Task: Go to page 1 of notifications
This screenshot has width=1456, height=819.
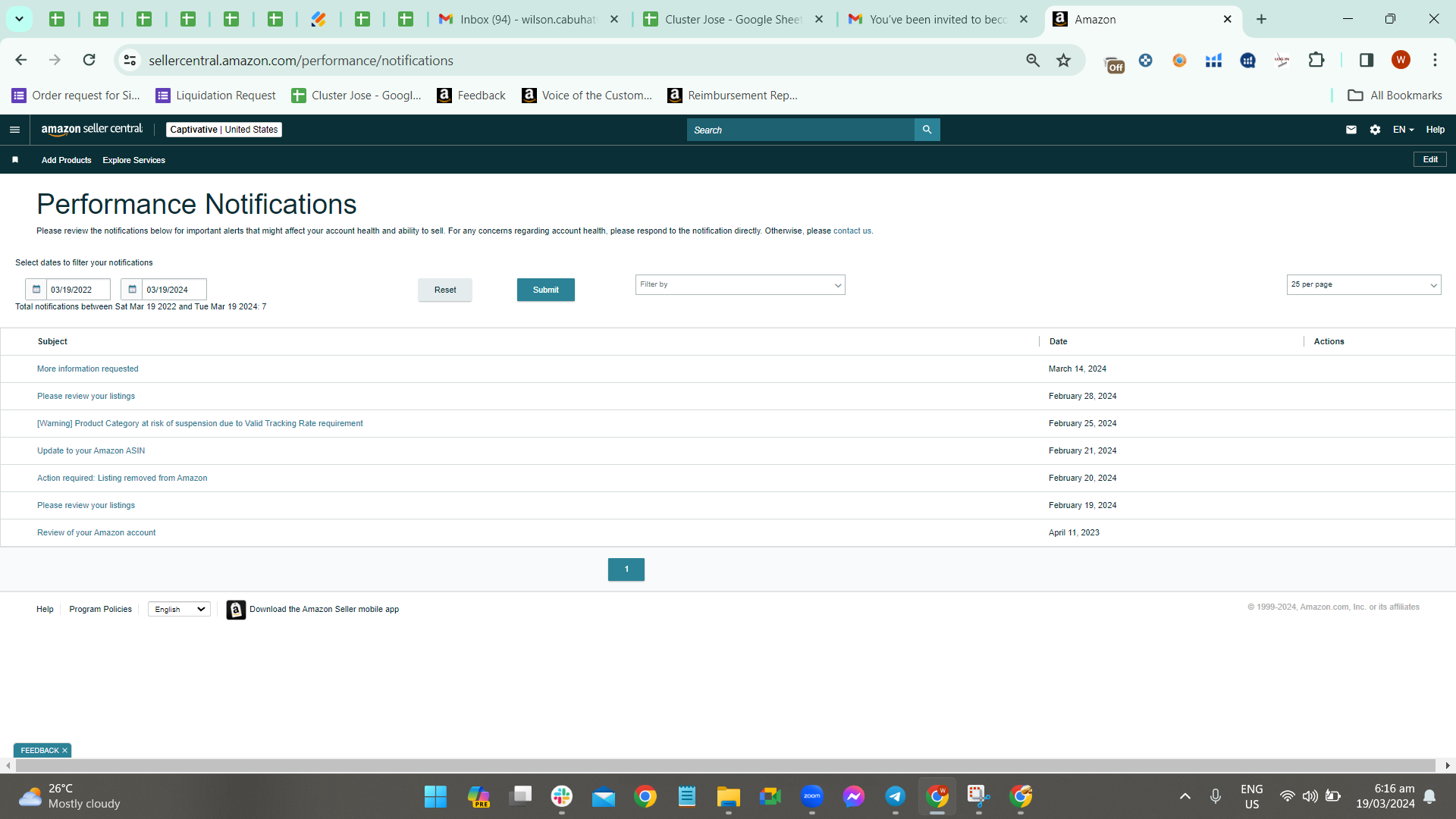Action: point(626,570)
